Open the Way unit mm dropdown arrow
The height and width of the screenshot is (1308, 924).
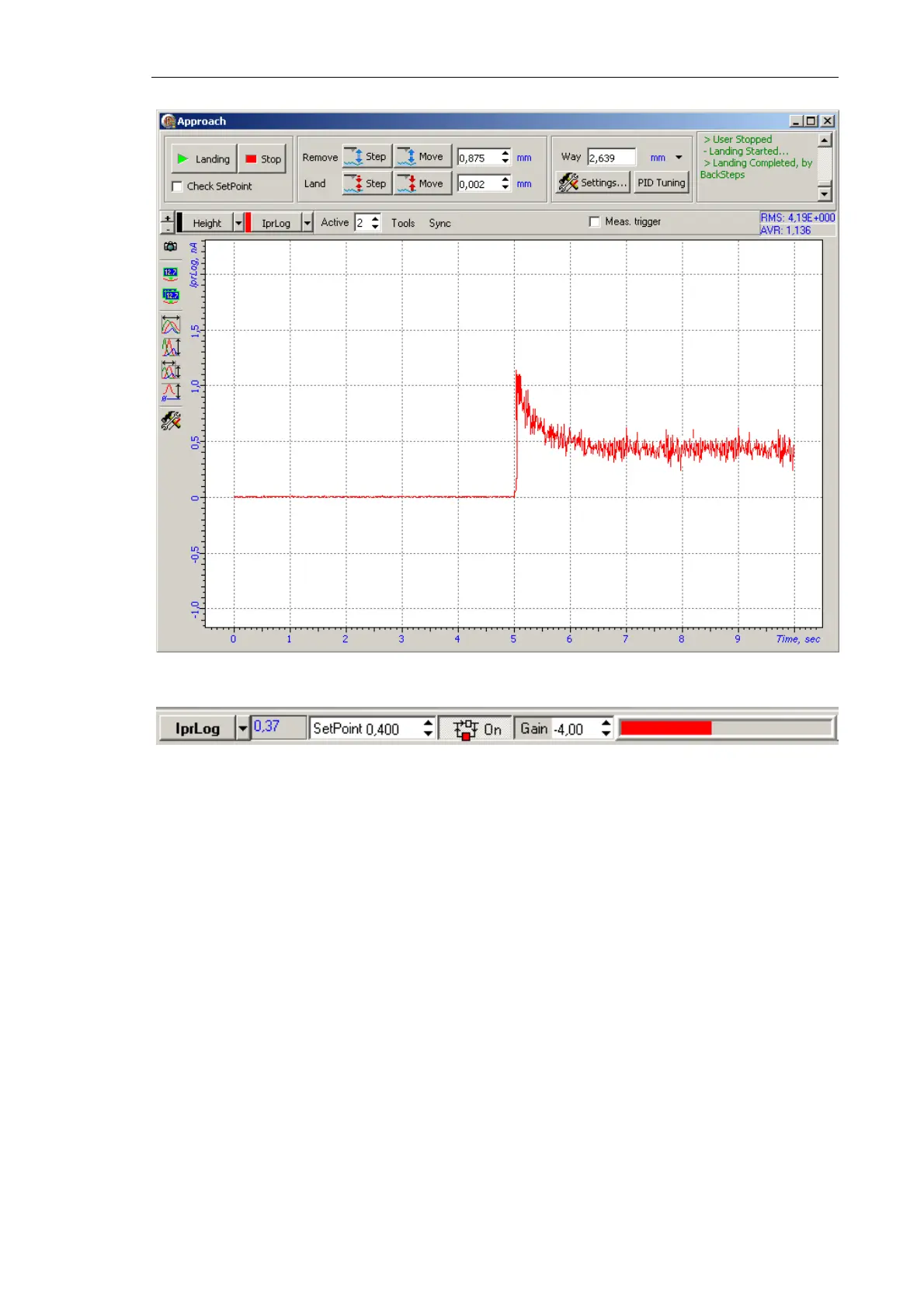pos(679,158)
